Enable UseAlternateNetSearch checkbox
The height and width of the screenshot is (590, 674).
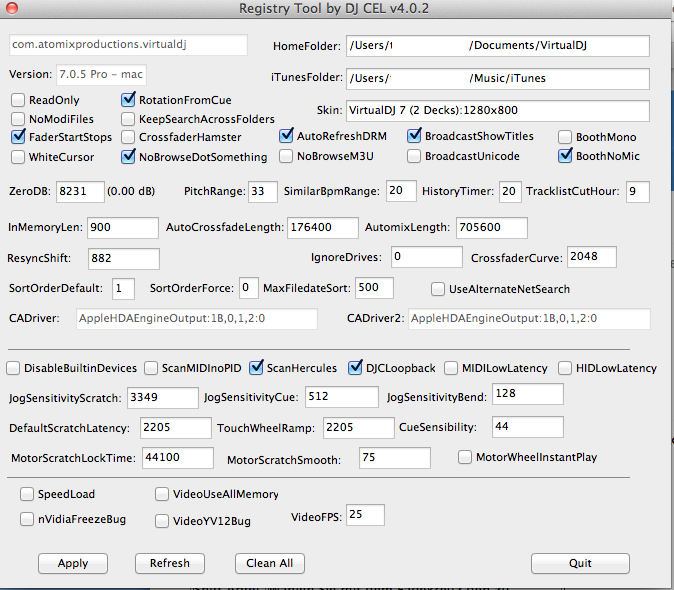[438, 289]
